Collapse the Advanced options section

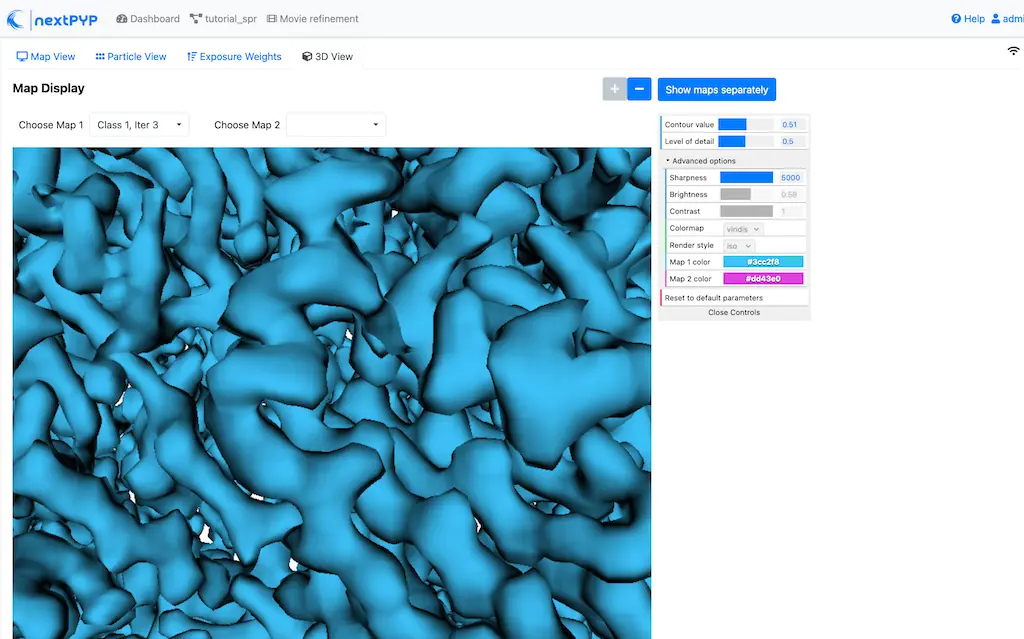[702, 161]
